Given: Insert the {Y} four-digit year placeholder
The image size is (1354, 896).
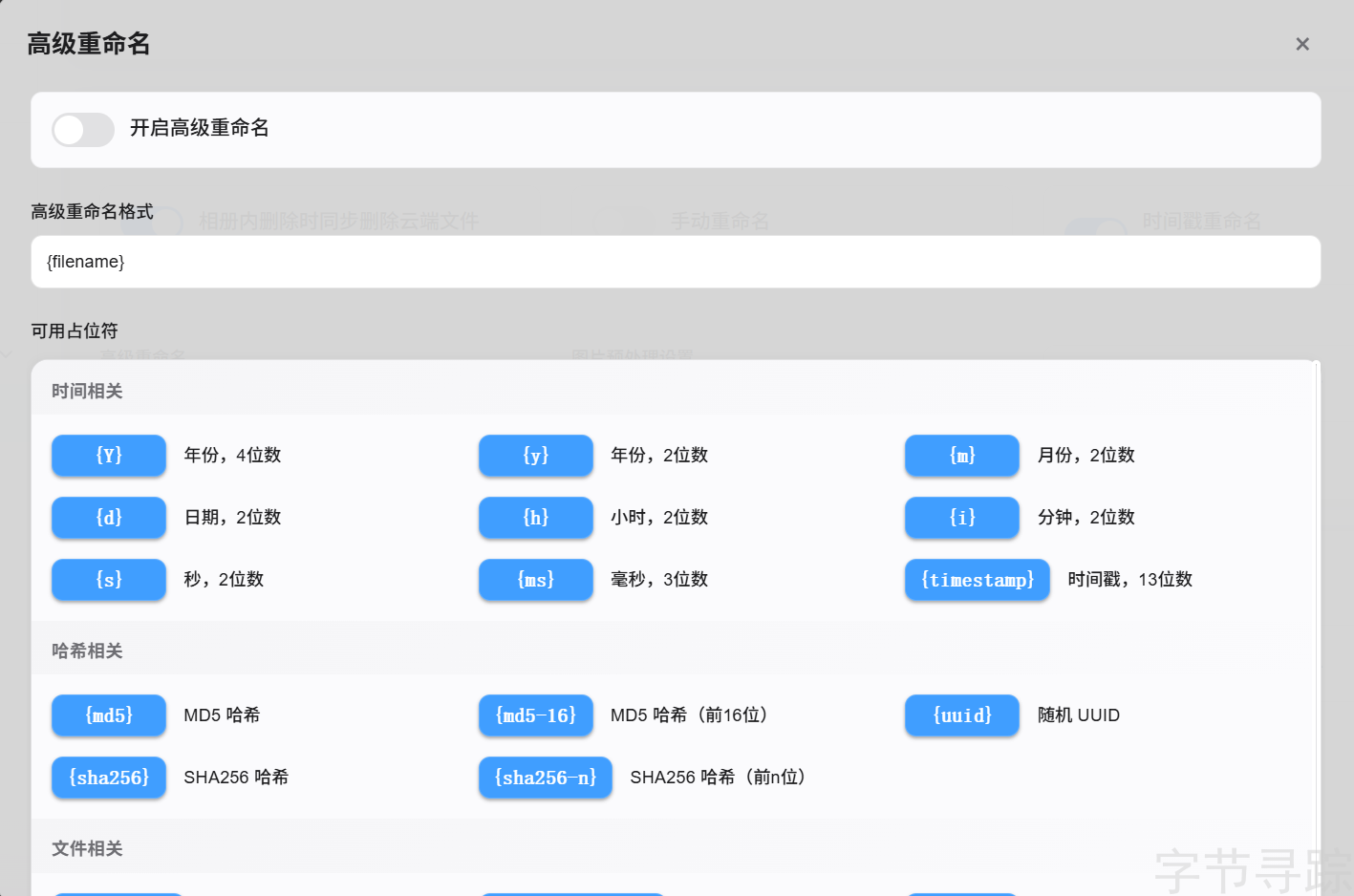Looking at the screenshot, I should click(x=109, y=456).
